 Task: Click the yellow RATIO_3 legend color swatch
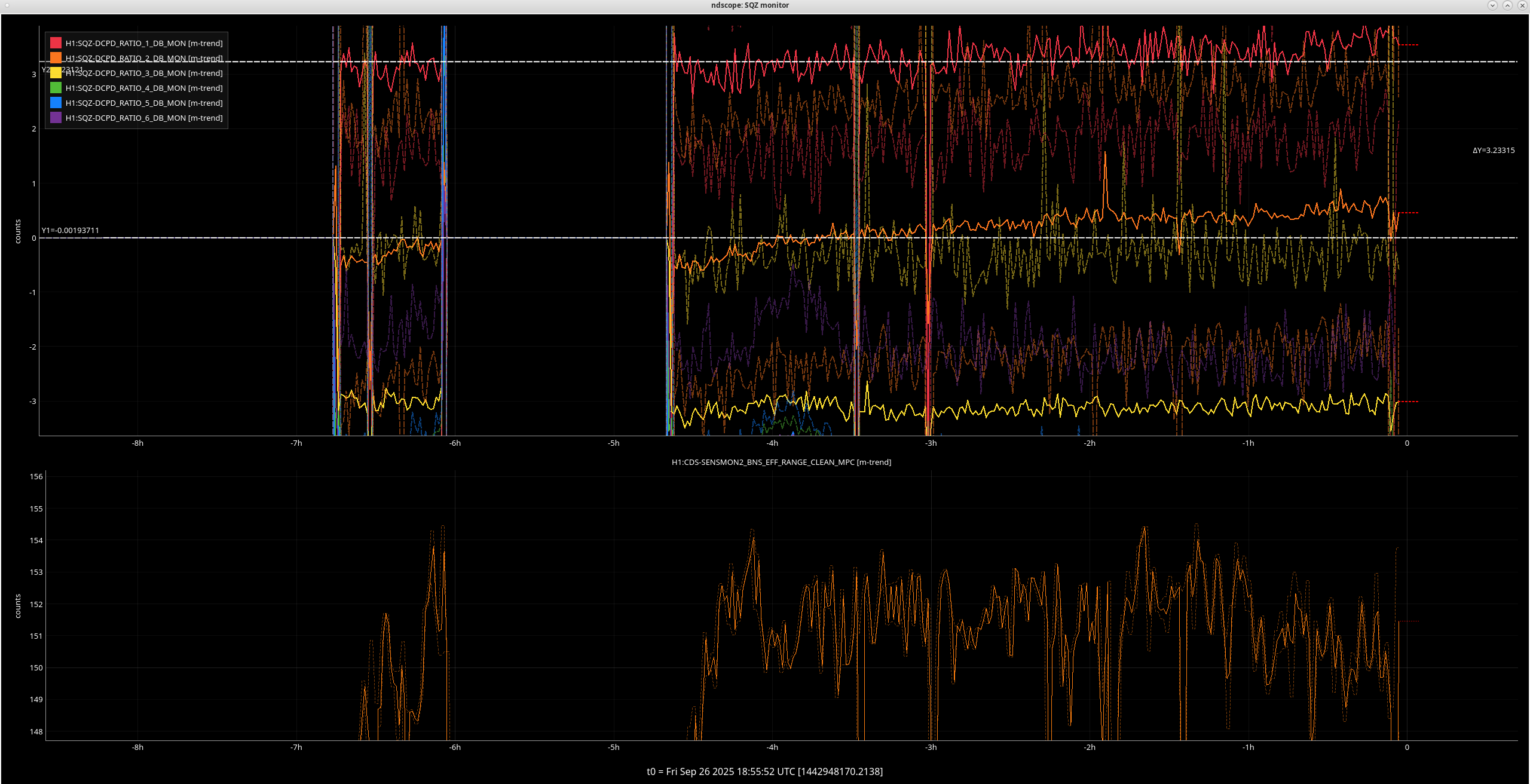pos(56,73)
